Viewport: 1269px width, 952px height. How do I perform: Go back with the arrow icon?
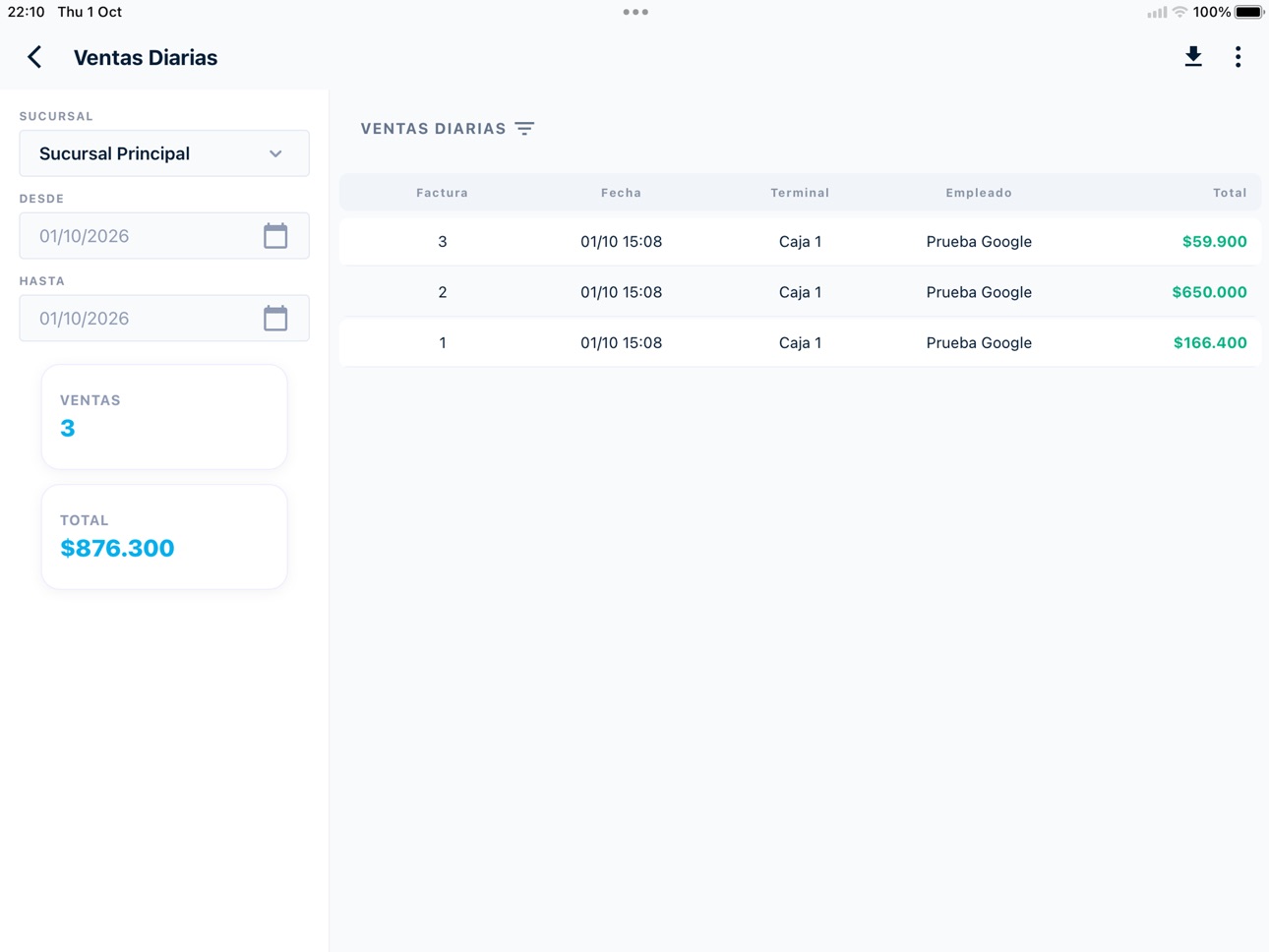point(34,57)
